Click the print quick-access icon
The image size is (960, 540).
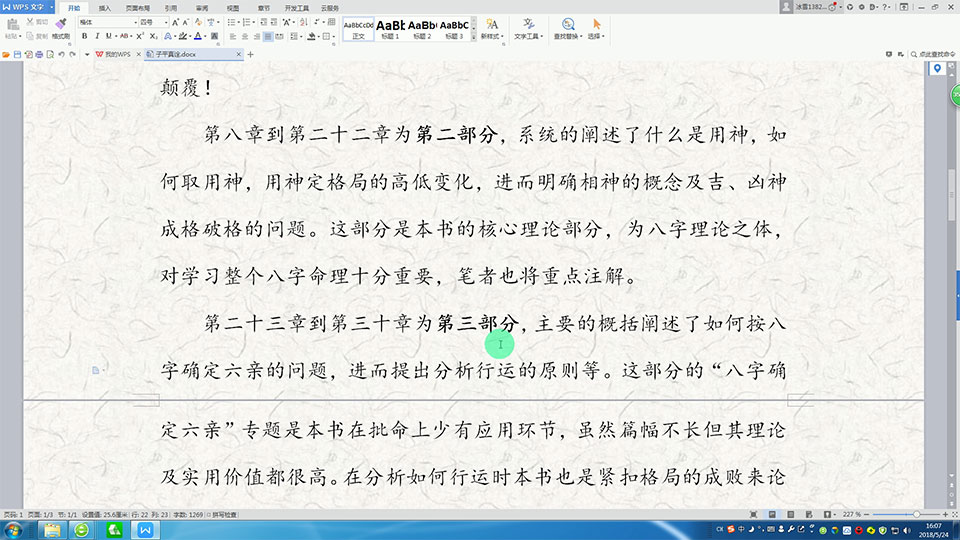tap(39, 54)
